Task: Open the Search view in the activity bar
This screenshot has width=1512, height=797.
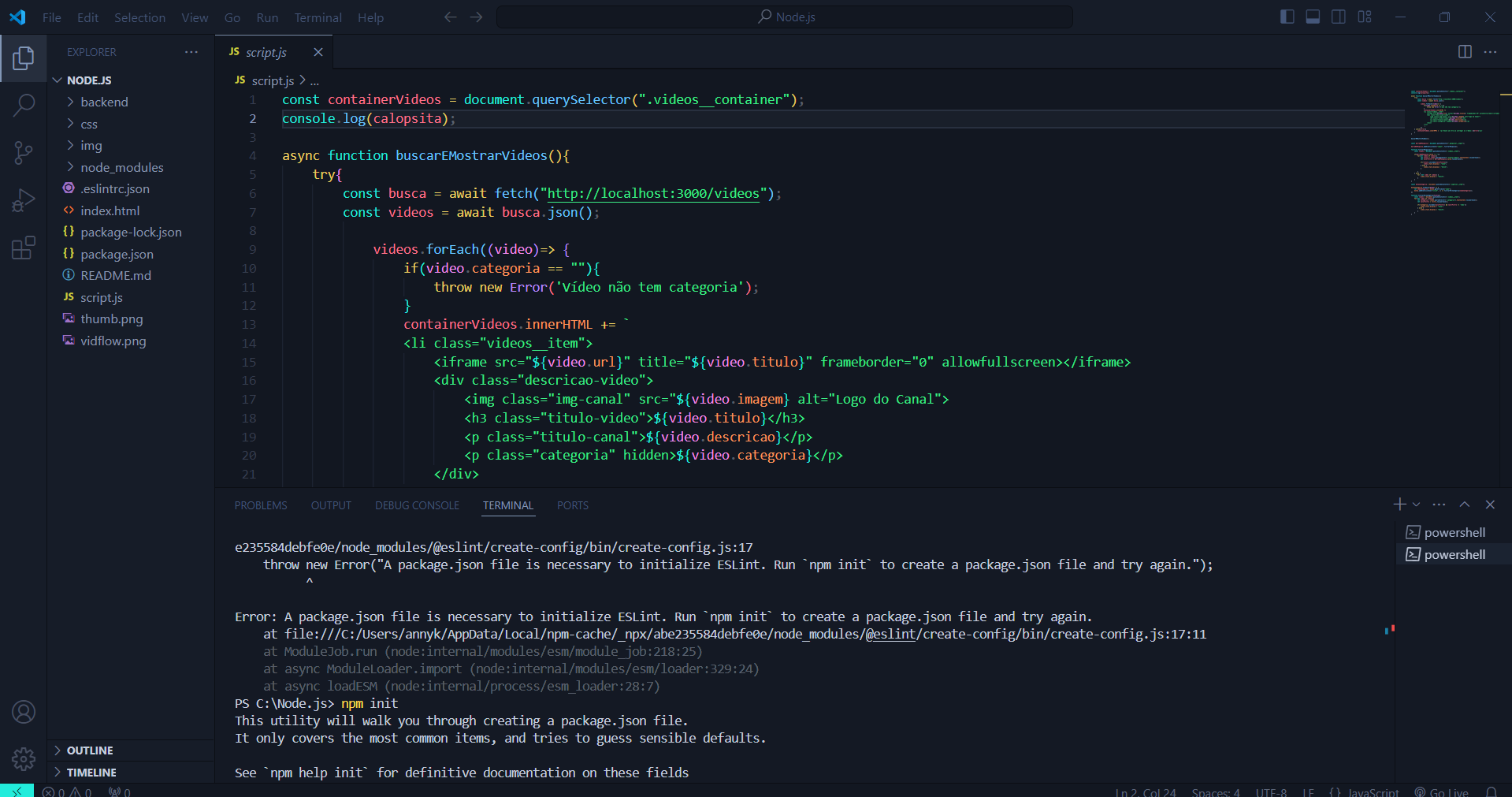Action: pyautogui.click(x=24, y=105)
